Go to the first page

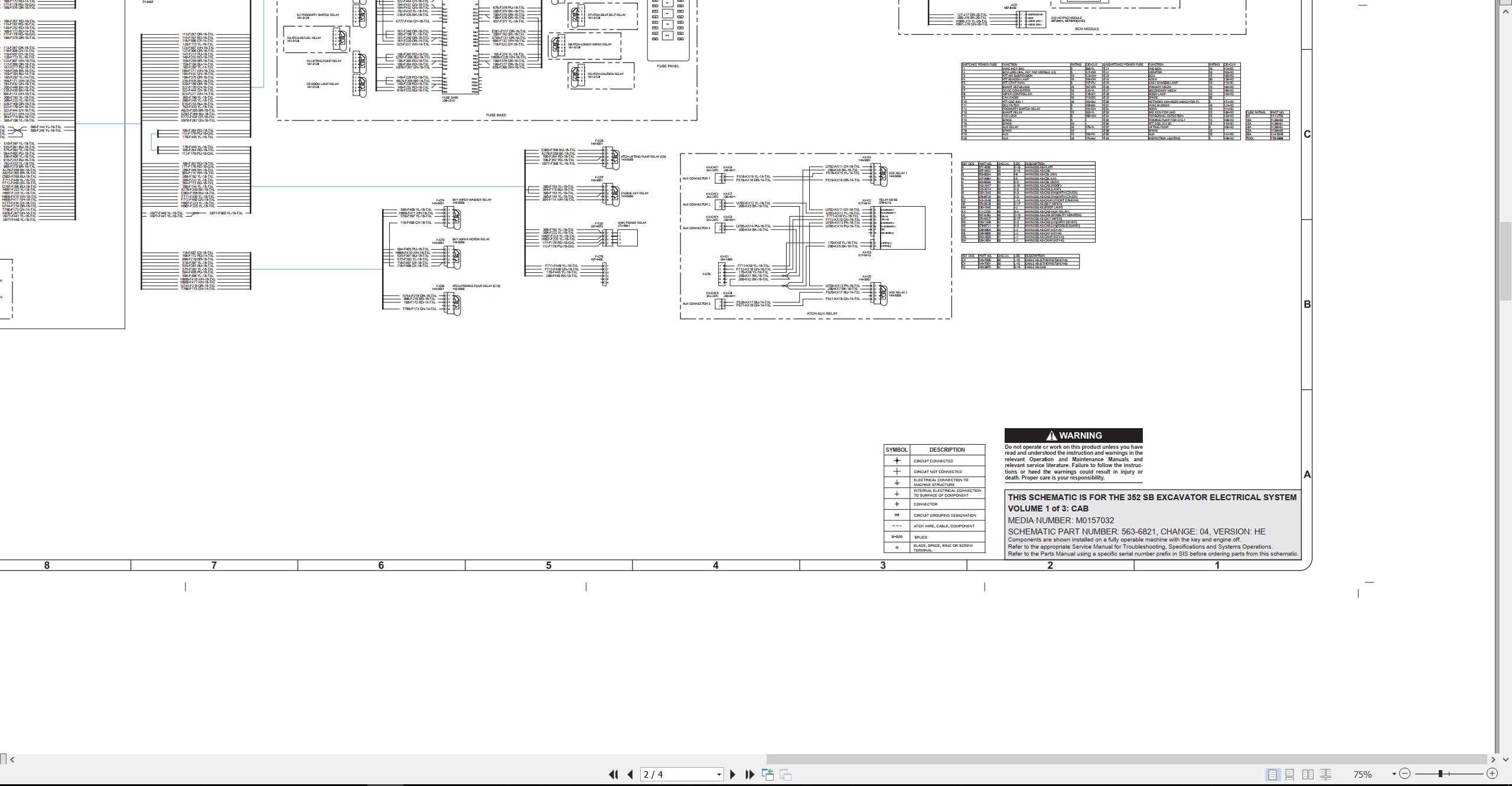(613, 774)
